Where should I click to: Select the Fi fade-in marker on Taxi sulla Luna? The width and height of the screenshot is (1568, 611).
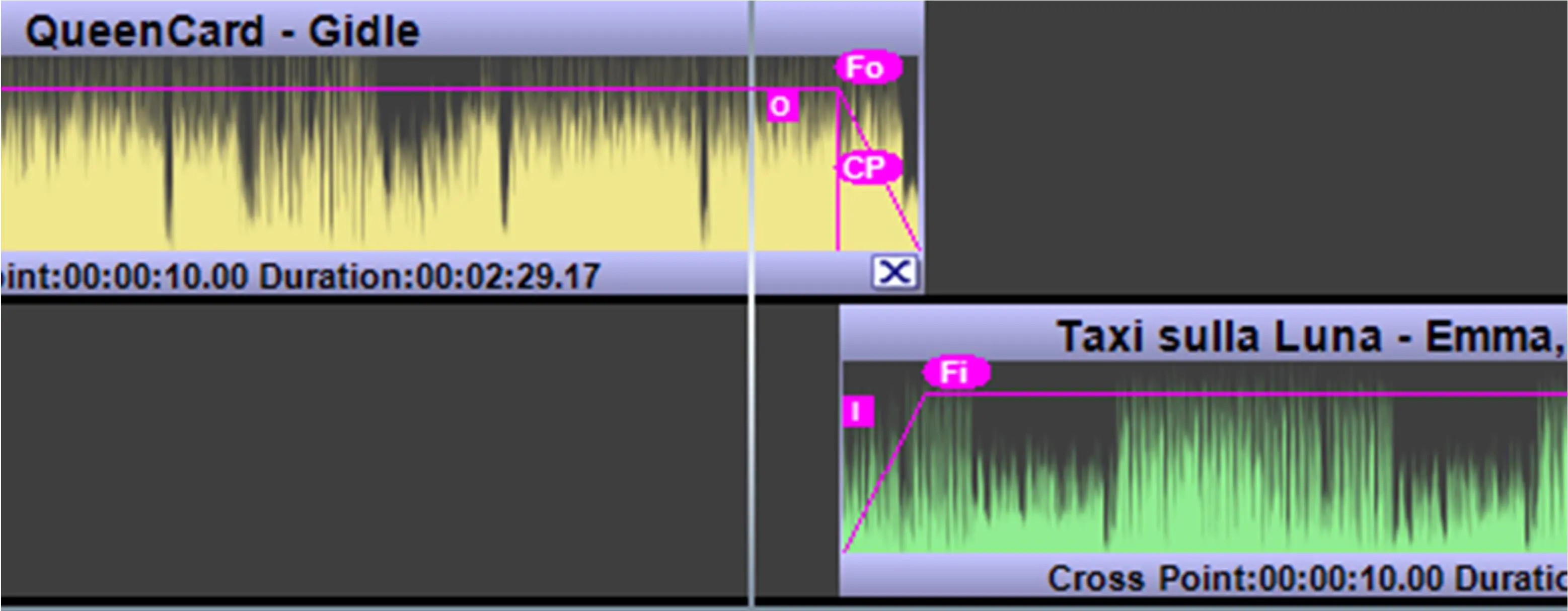click(956, 372)
